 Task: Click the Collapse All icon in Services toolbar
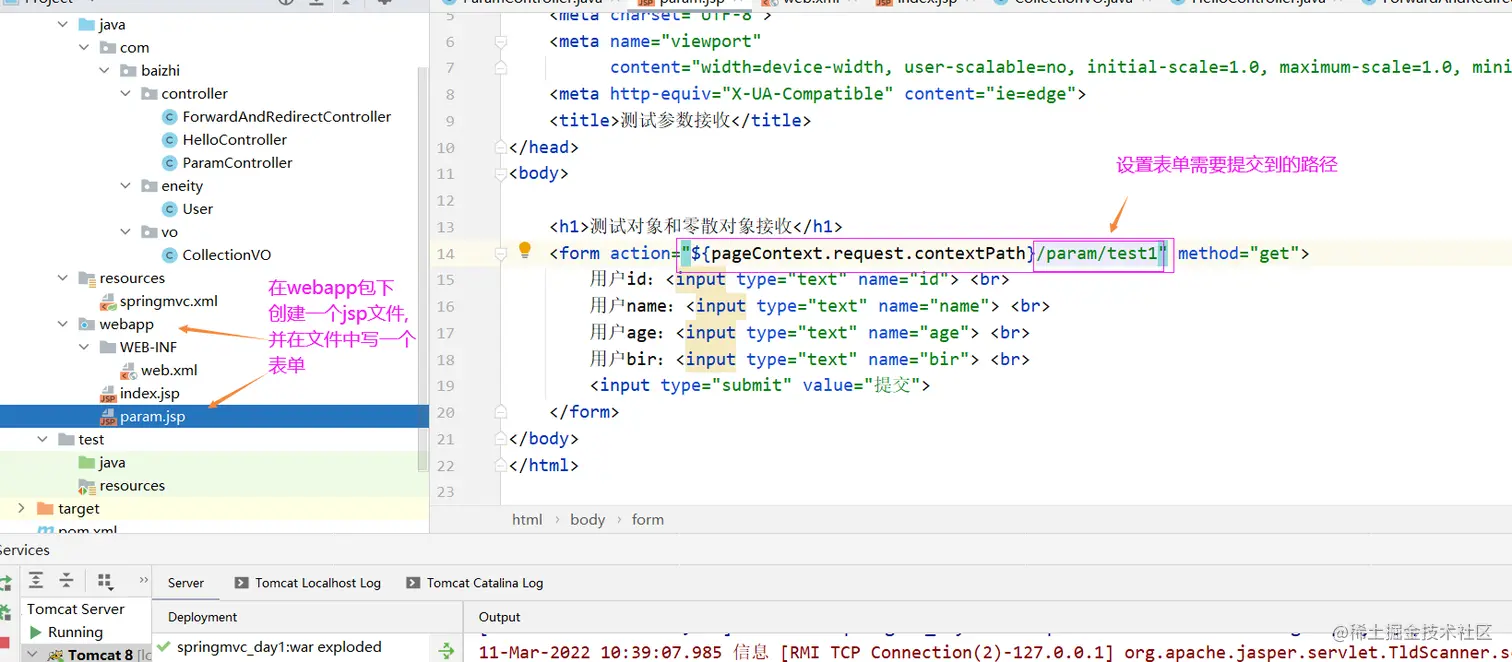point(66,580)
